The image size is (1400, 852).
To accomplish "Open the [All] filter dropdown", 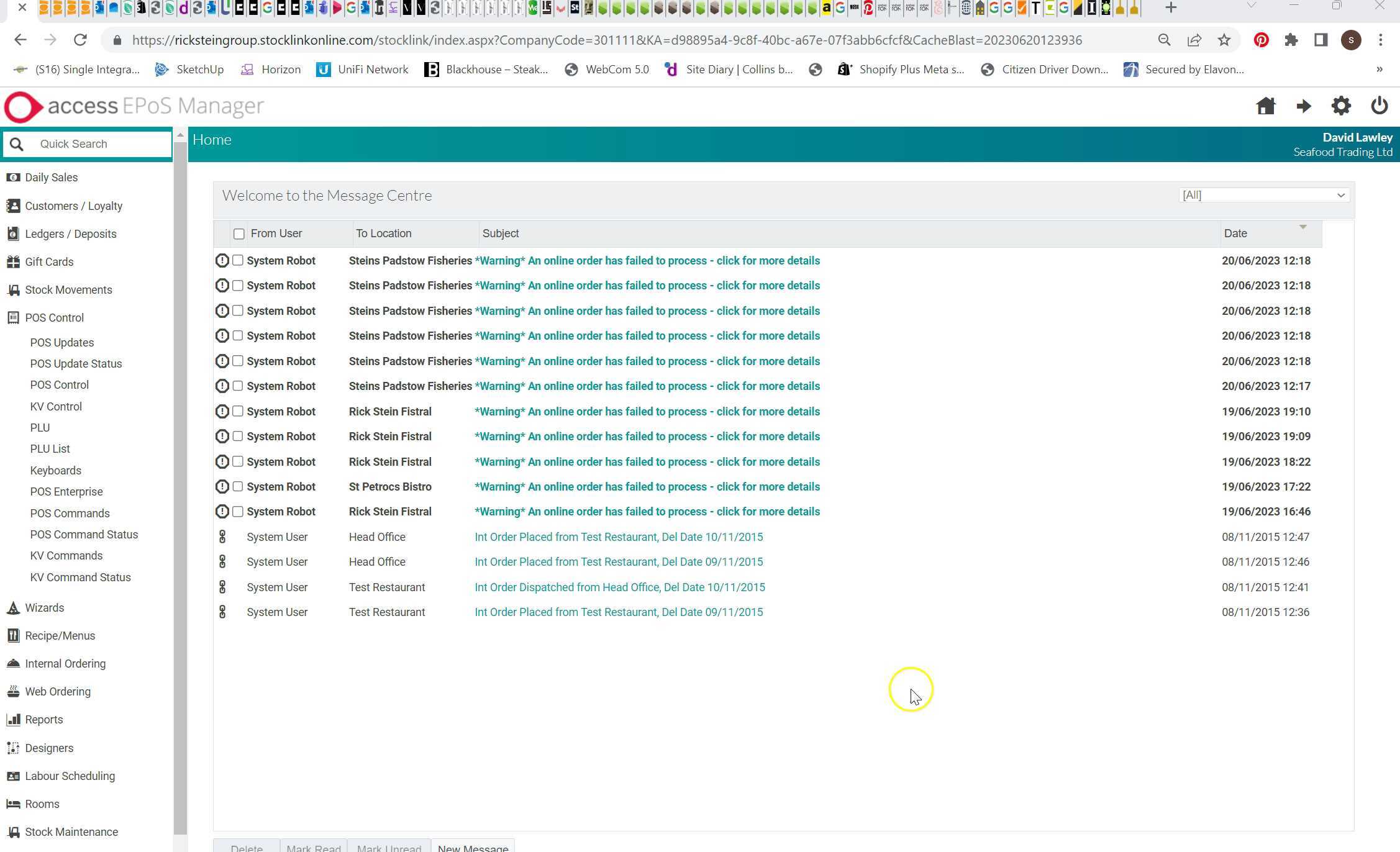I will tap(1263, 196).
